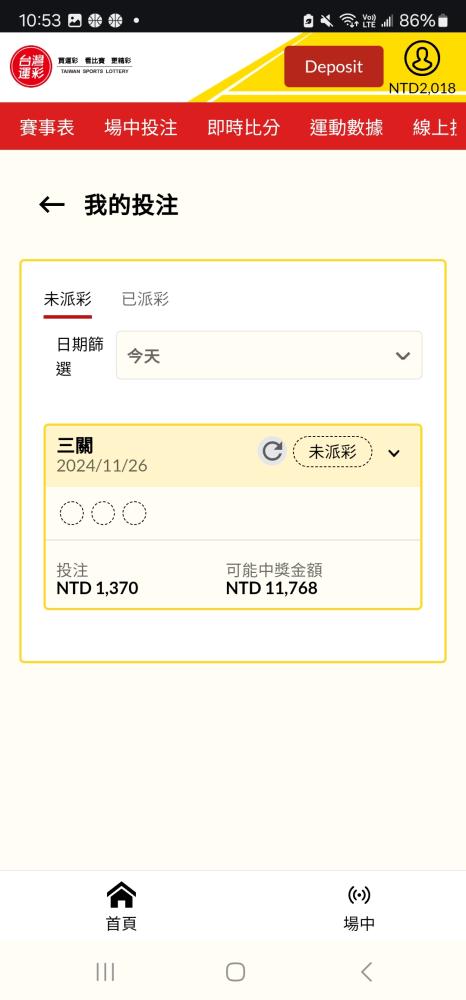This screenshot has height=1000, width=466.
Task: Select third dashed circle in bet
Action: 134,513
